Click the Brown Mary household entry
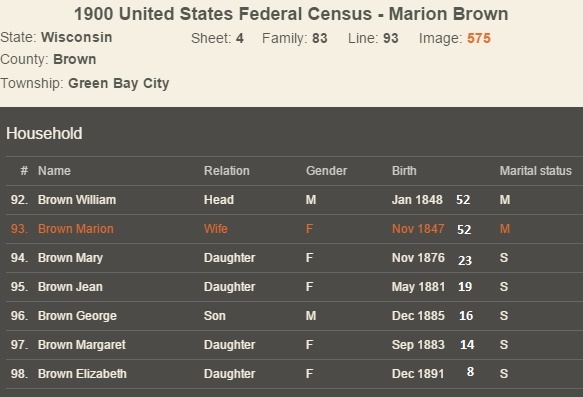Viewport: 583px width, 397px height. click(294, 258)
